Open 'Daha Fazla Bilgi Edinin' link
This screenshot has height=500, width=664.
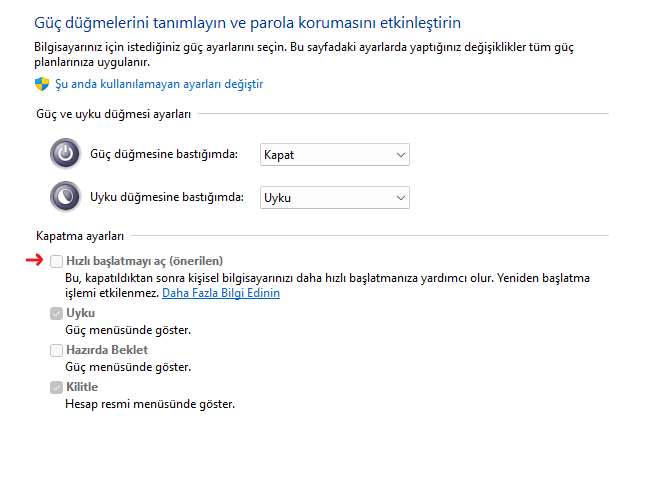(x=221, y=293)
